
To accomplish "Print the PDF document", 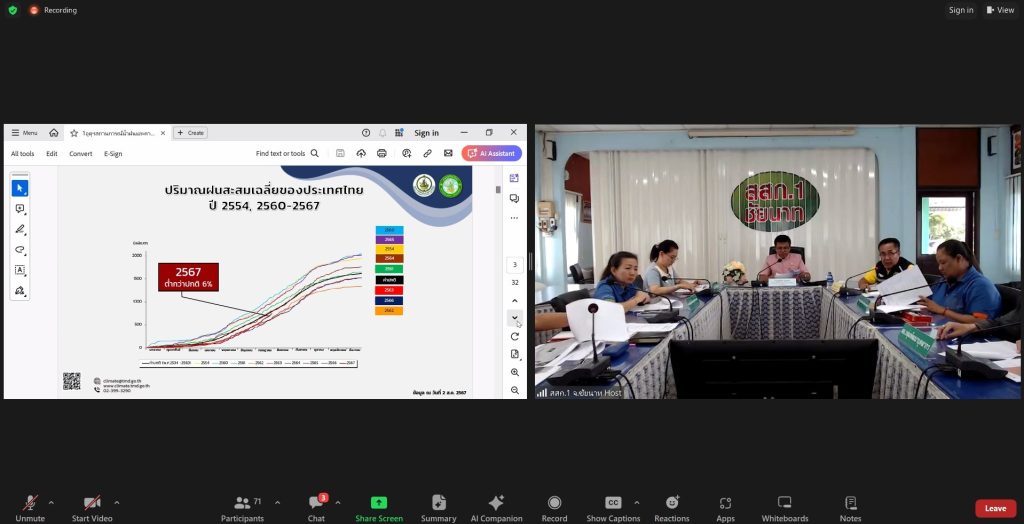I will coord(382,154).
